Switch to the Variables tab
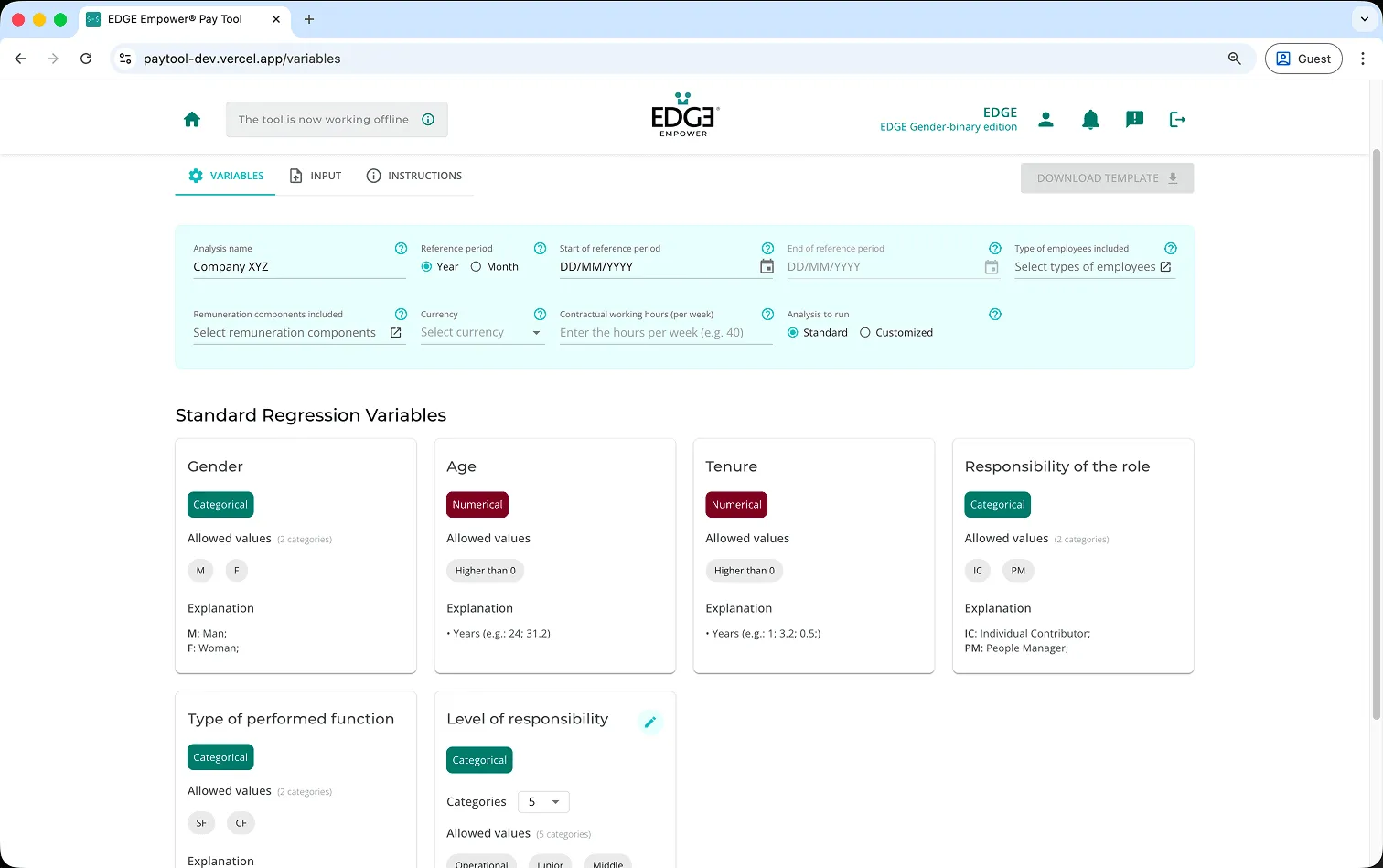 tap(225, 176)
